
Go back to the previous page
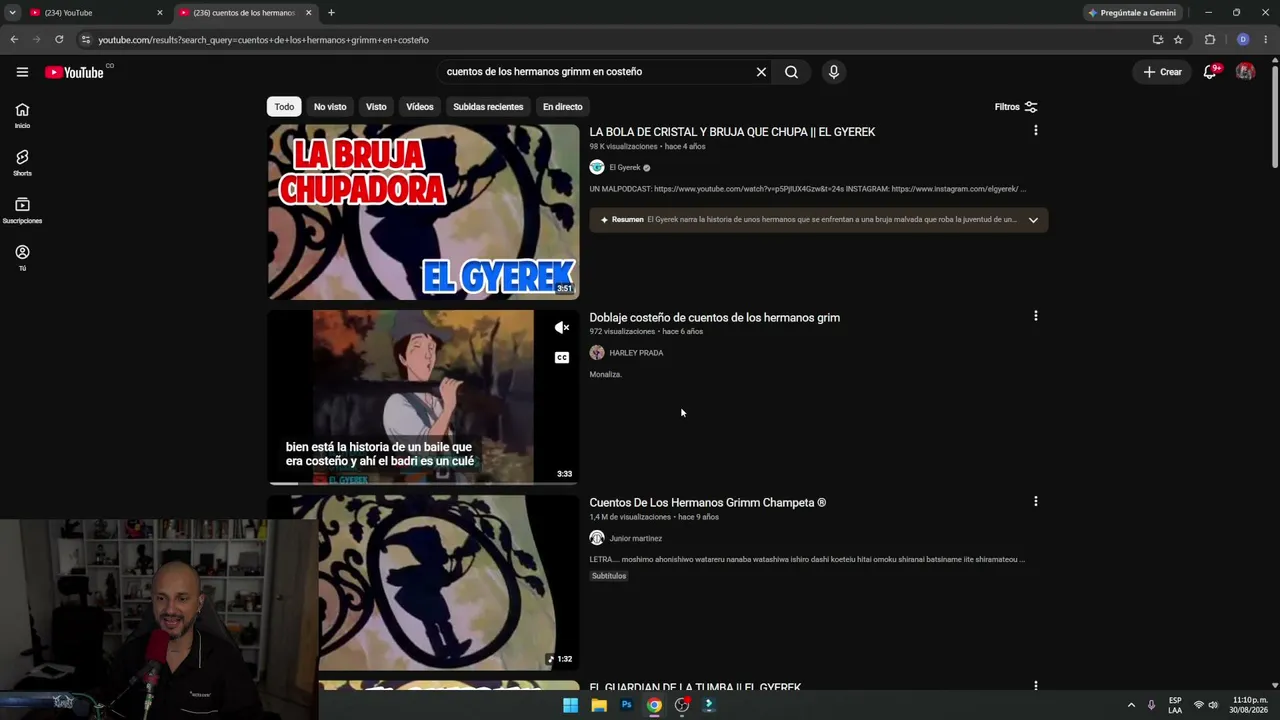pyautogui.click(x=14, y=40)
